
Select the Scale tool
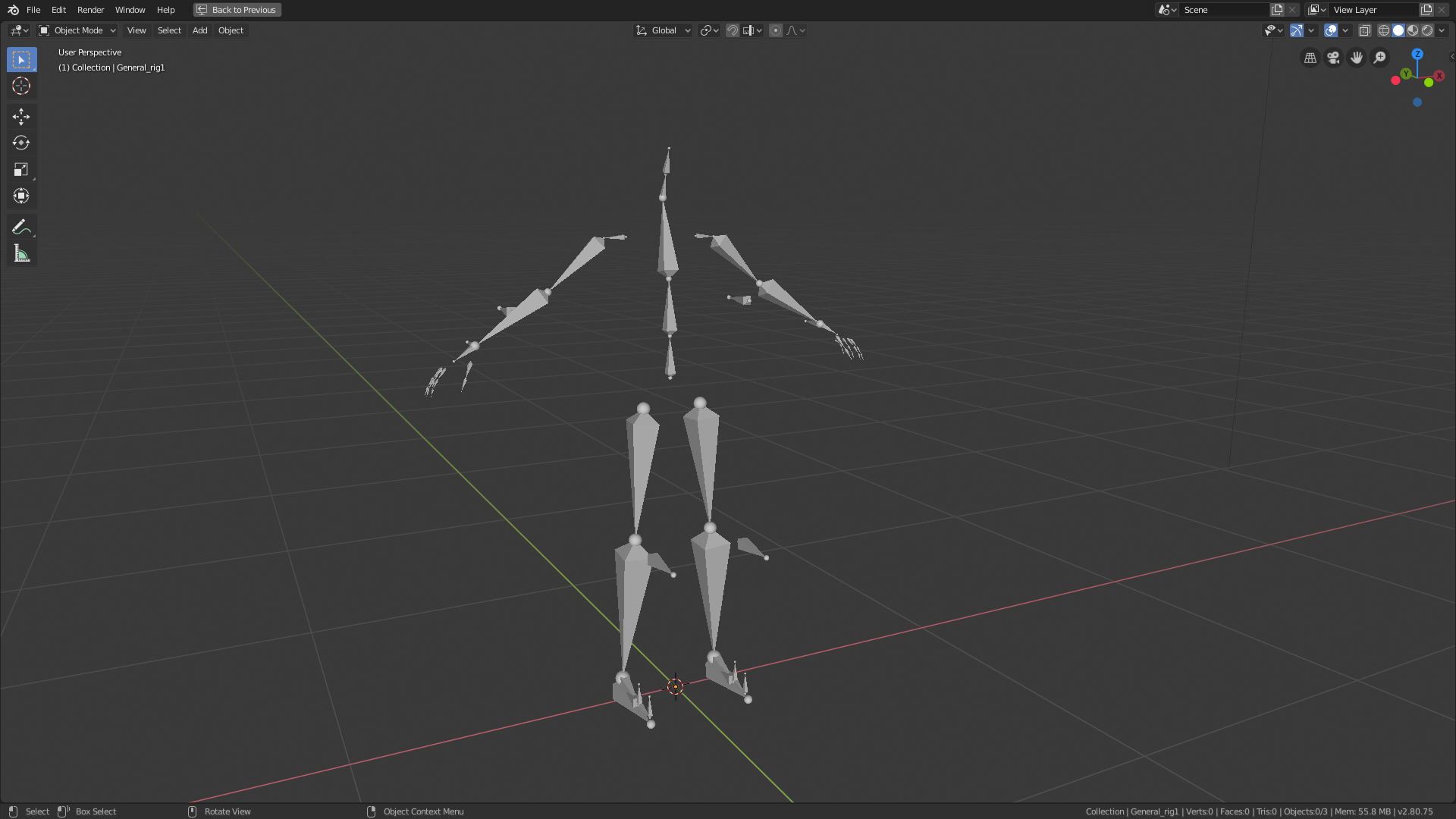point(21,169)
